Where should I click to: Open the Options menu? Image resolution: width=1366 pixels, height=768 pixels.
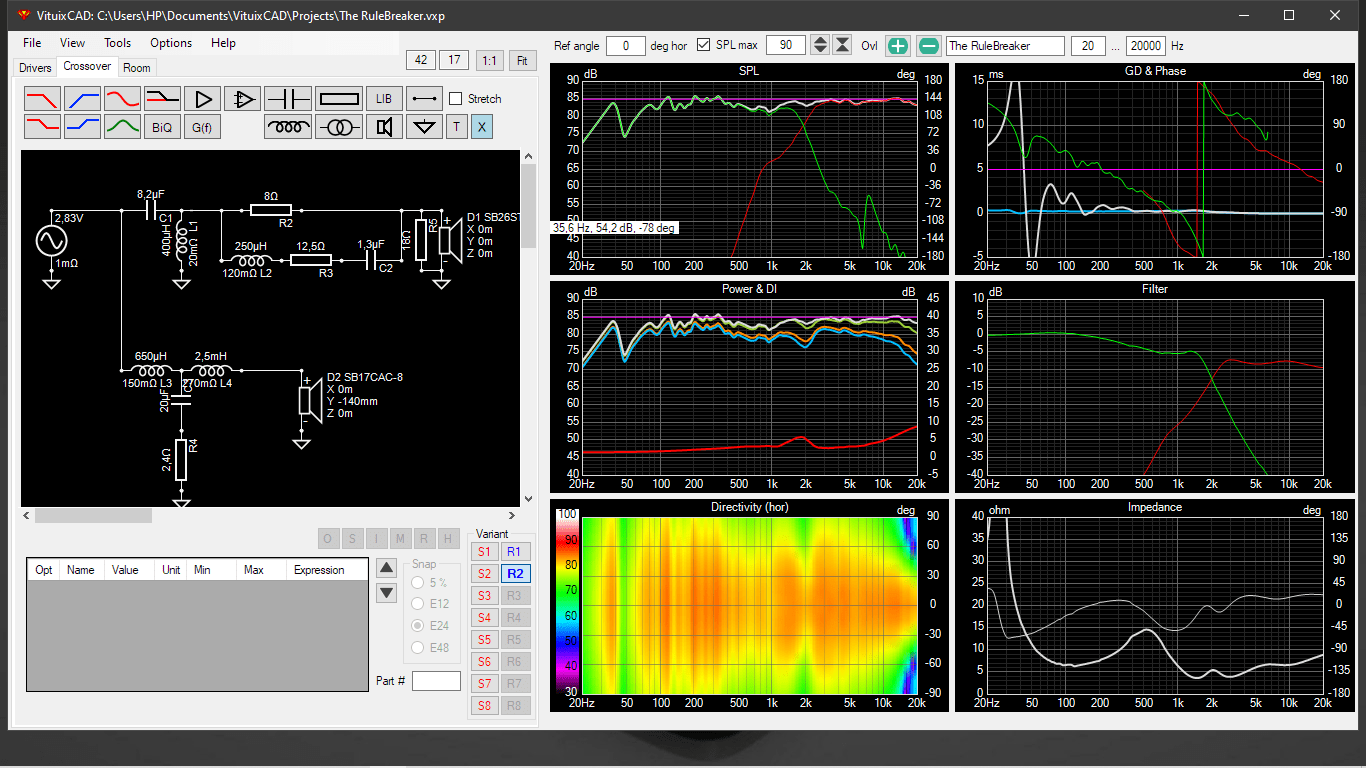click(x=171, y=43)
